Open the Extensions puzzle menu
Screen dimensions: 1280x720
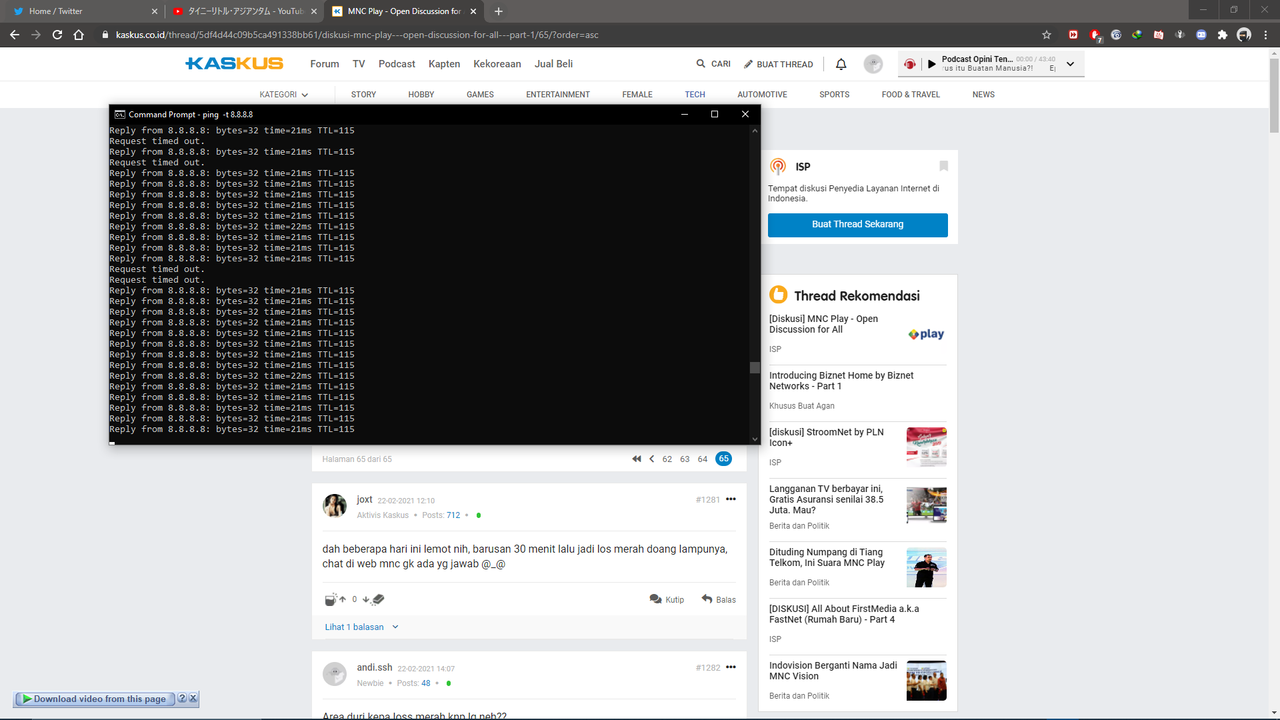tap(1222, 34)
